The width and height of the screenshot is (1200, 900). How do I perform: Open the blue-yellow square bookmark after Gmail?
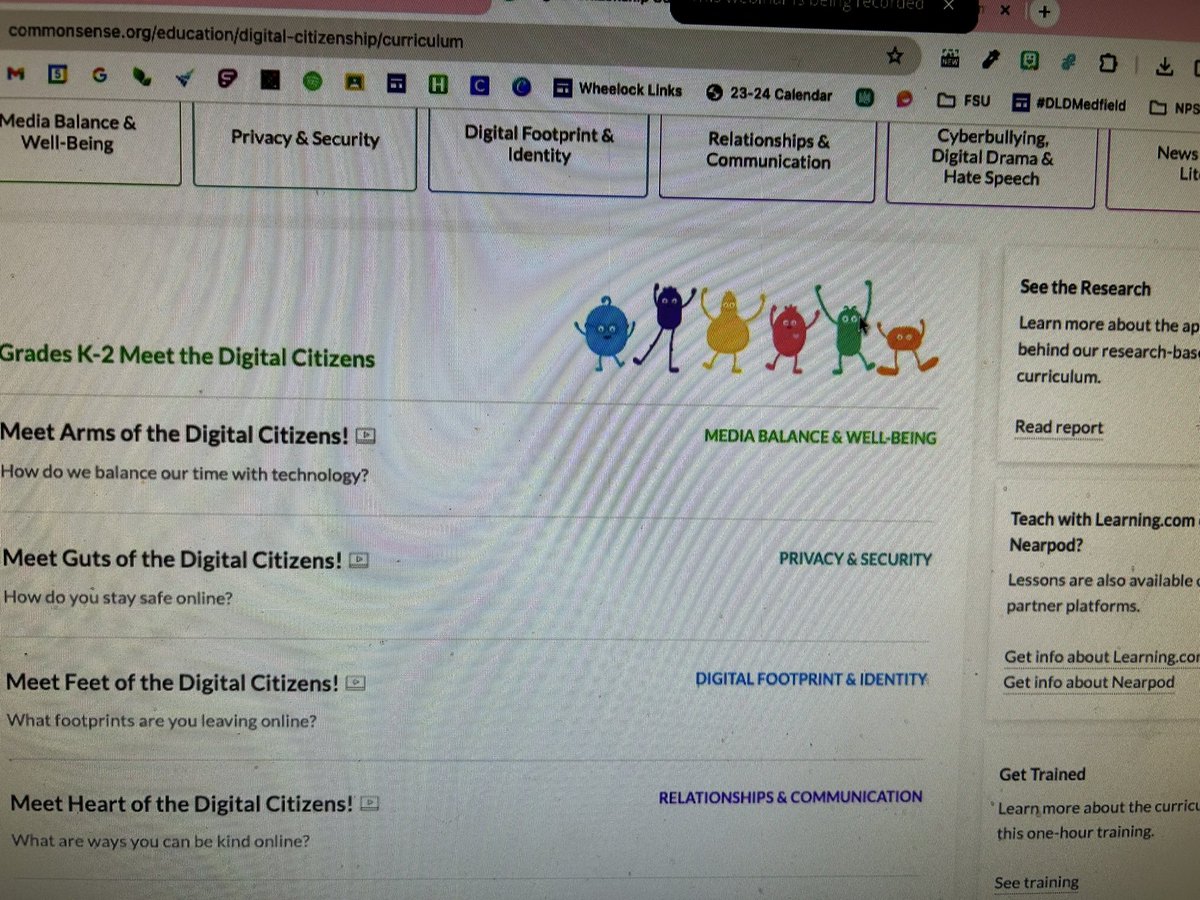[58, 74]
